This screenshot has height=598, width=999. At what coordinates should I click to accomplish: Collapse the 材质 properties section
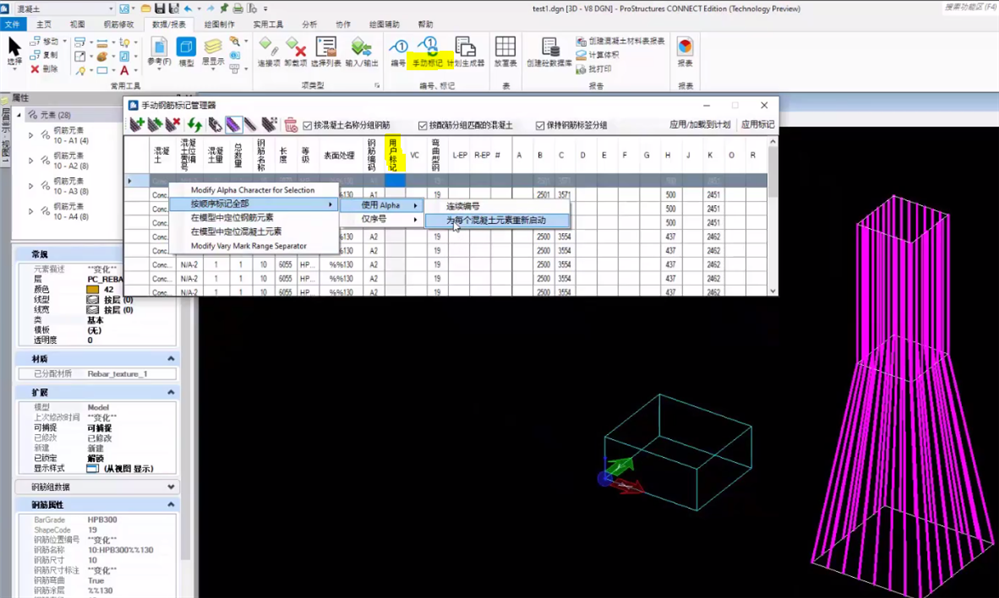click(x=171, y=359)
